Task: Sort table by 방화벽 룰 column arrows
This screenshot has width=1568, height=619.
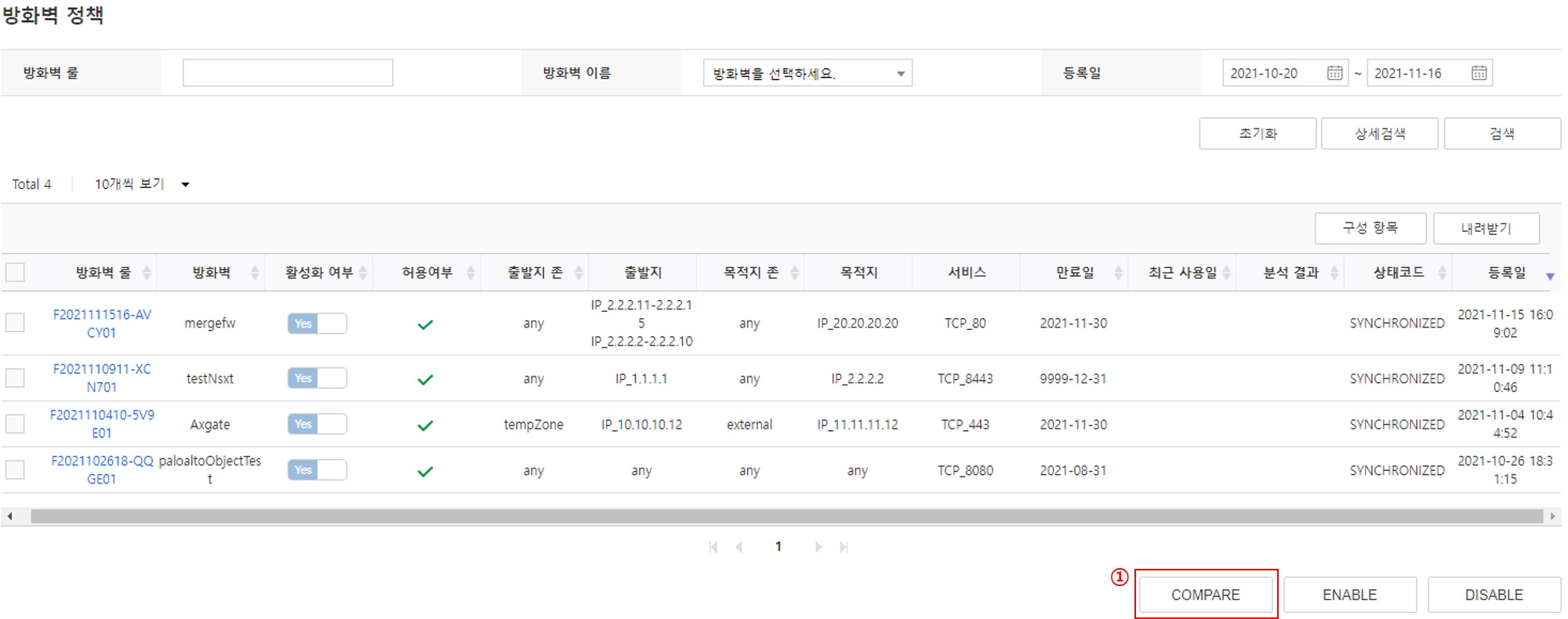Action: pyautogui.click(x=147, y=273)
